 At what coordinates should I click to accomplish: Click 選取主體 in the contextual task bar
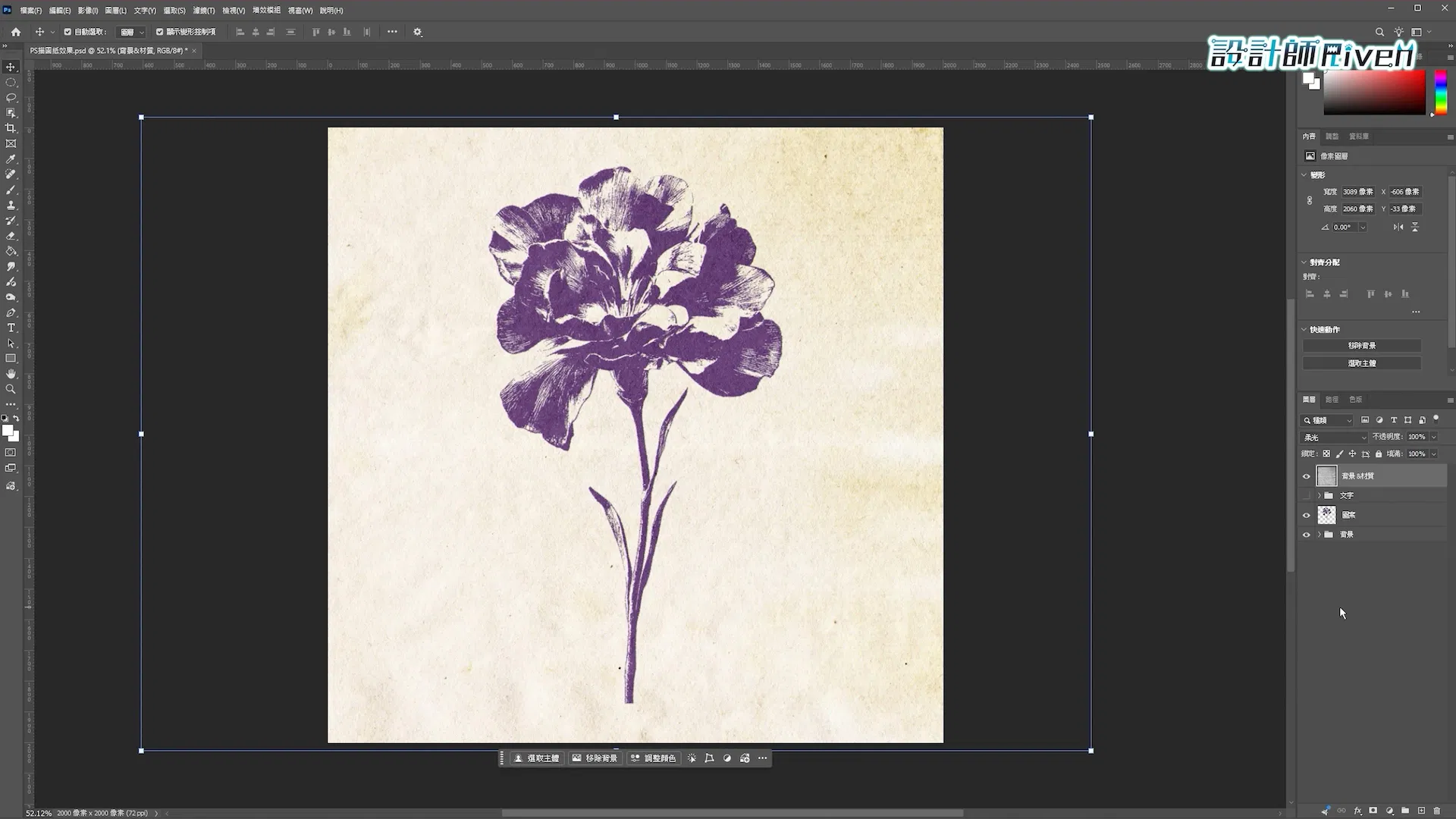537,758
